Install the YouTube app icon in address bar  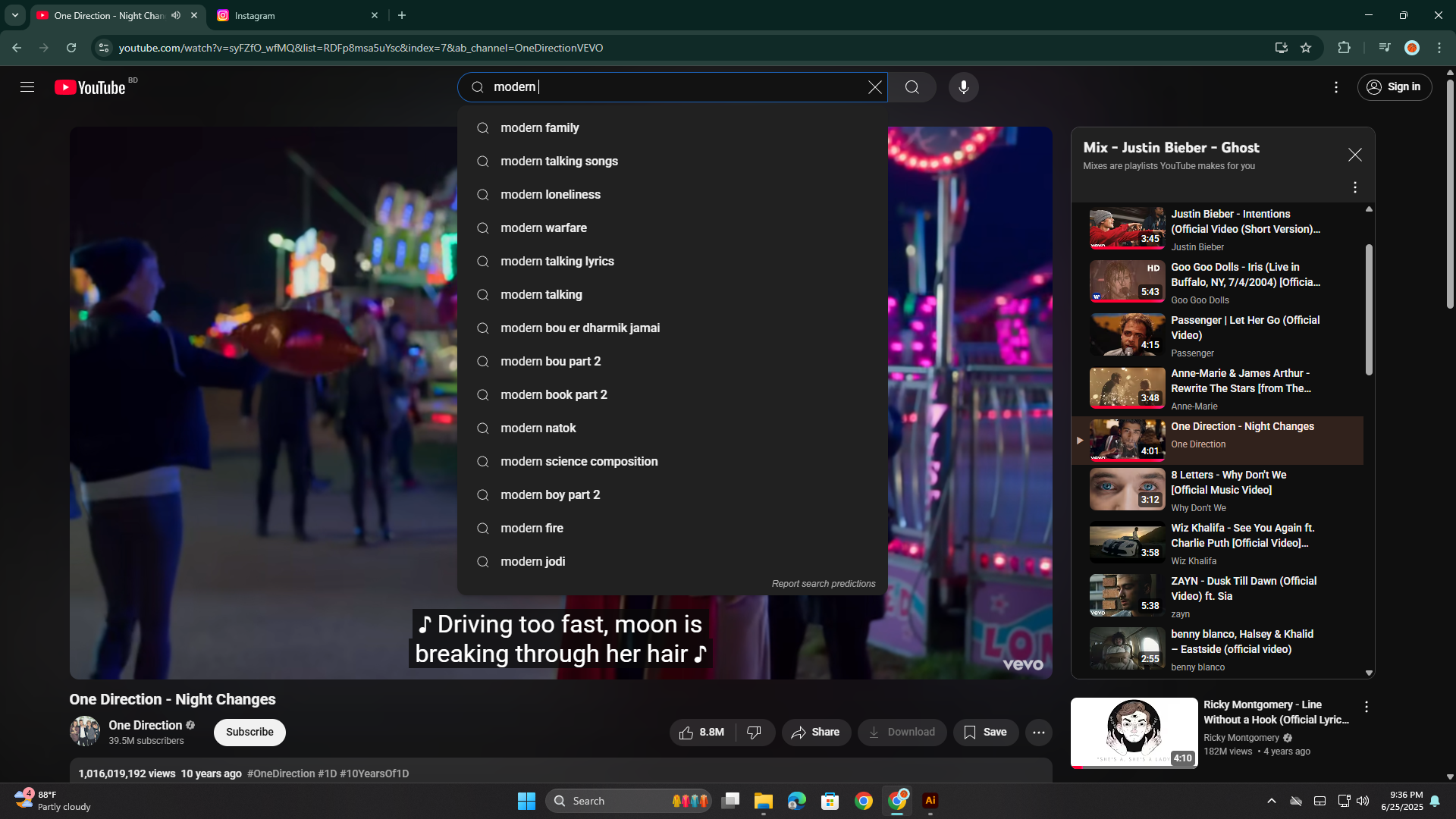tap(1281, 48)
